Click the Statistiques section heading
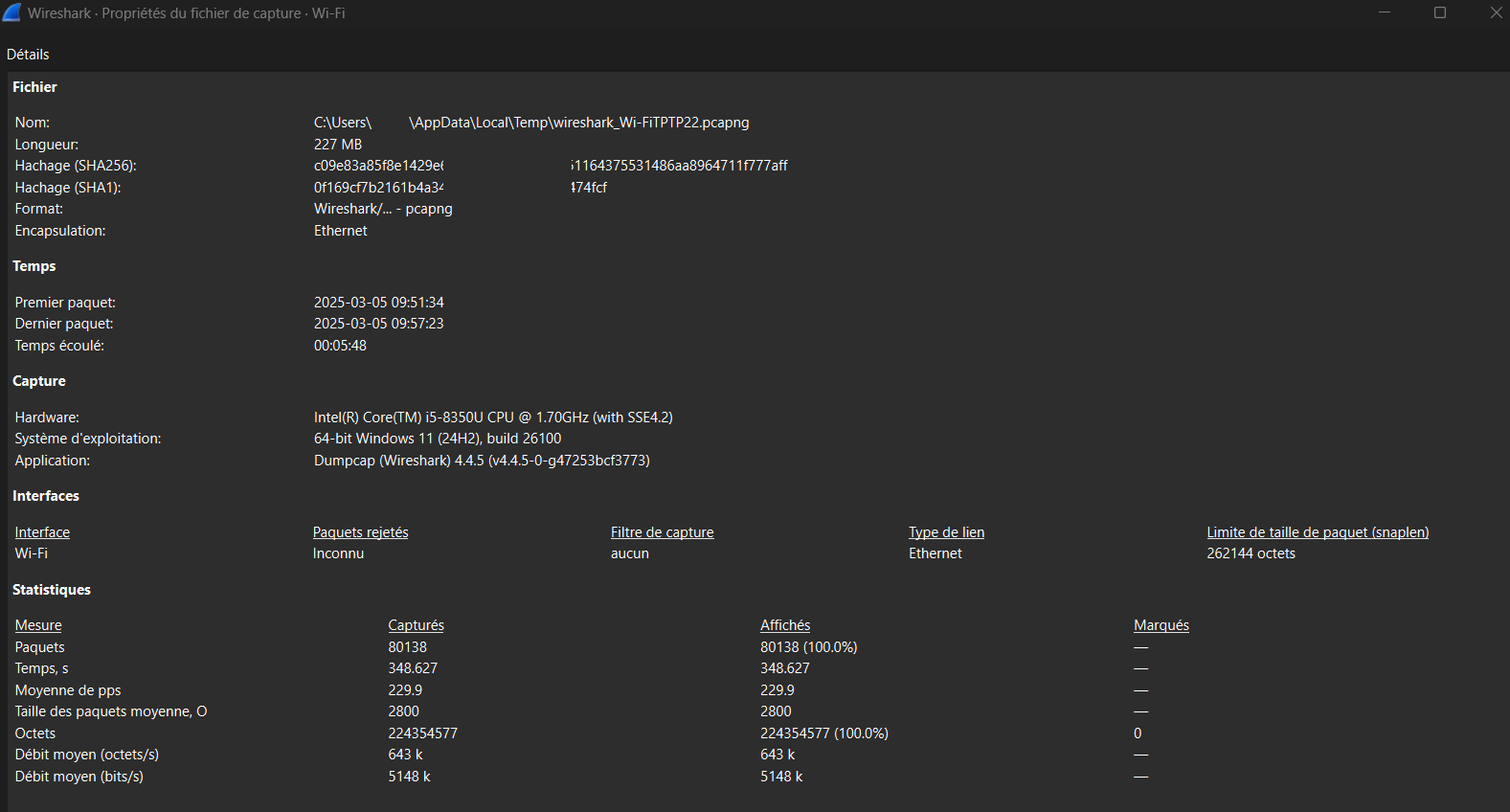This screenshot has height=812, width=1510. pos(52,590)
